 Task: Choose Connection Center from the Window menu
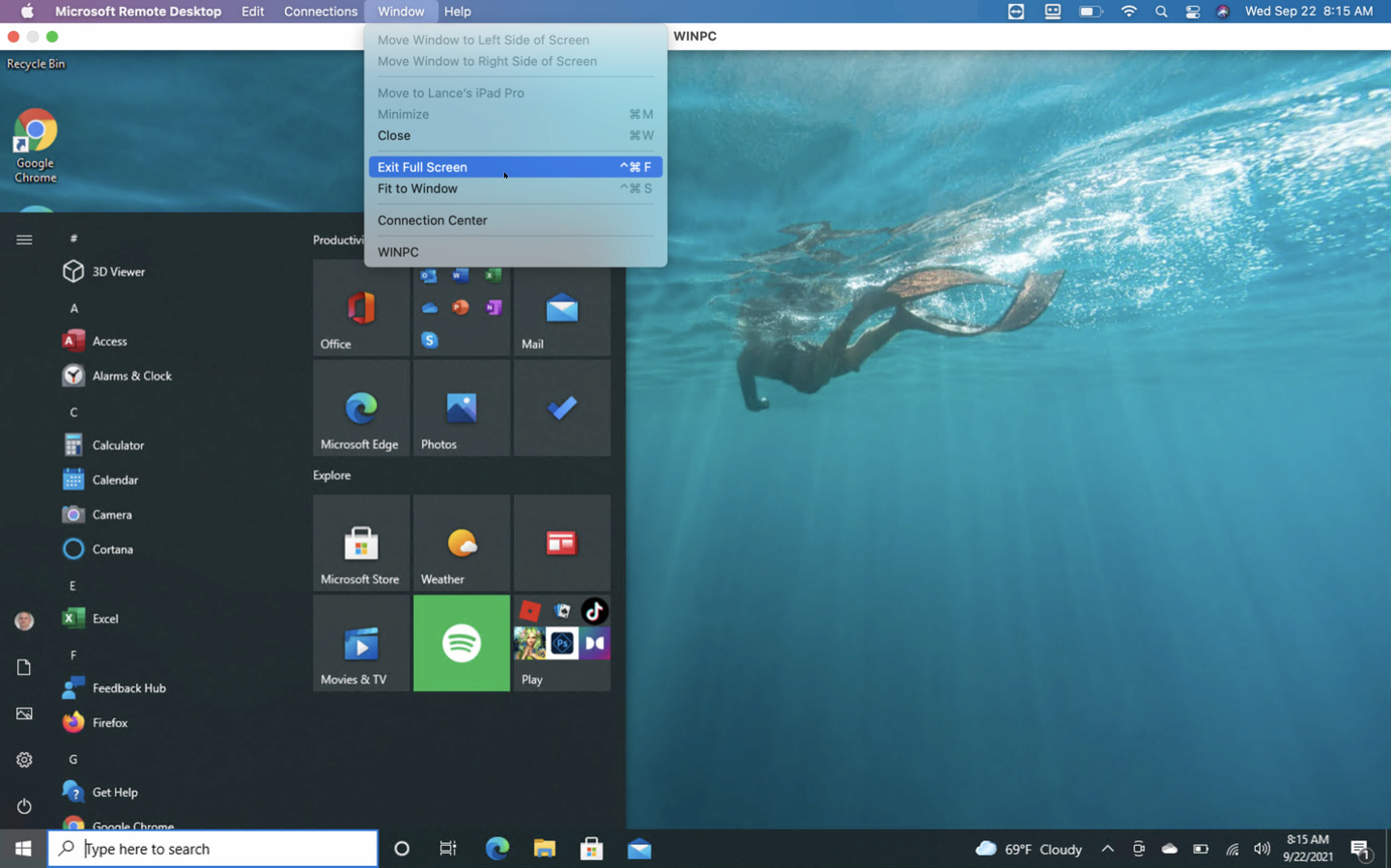(515, 220)
